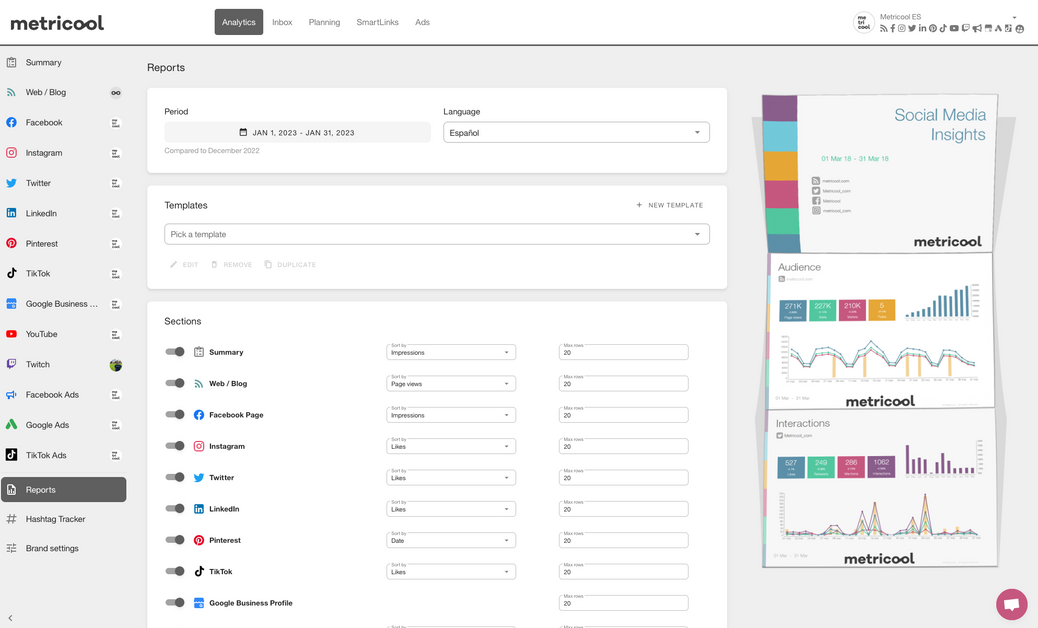Click the Summary Max rows field

pos(624,352)
